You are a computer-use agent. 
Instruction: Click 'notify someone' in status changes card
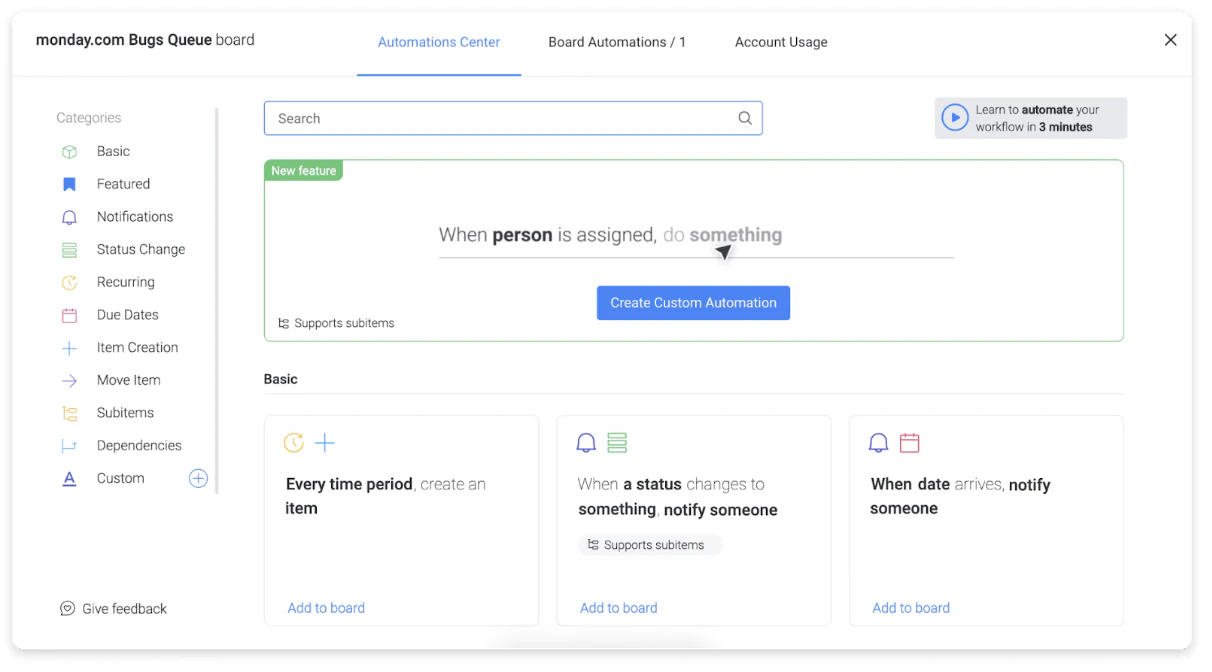tap(720, 509)
